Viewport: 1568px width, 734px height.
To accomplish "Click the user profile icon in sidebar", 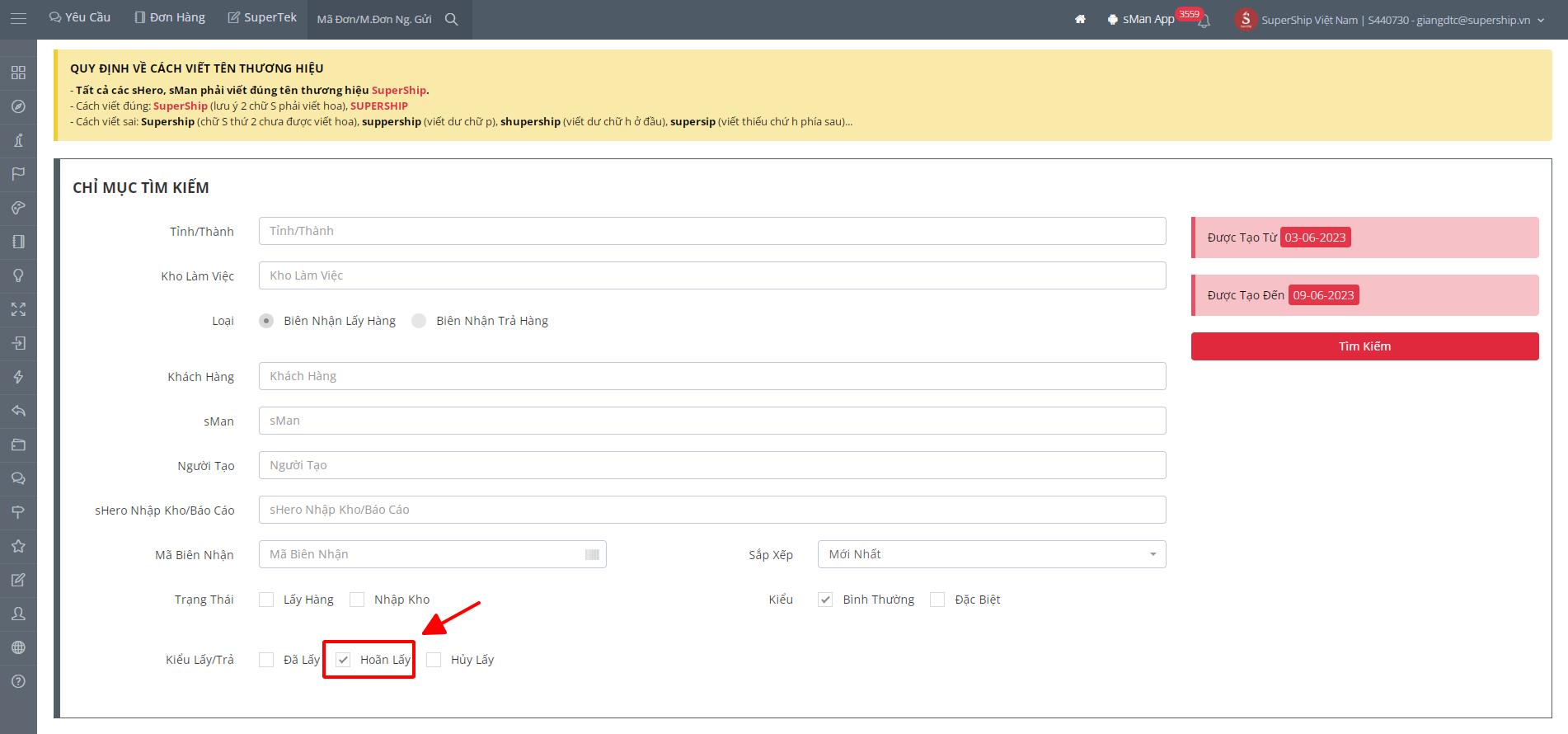I will [x=18, y=614].
